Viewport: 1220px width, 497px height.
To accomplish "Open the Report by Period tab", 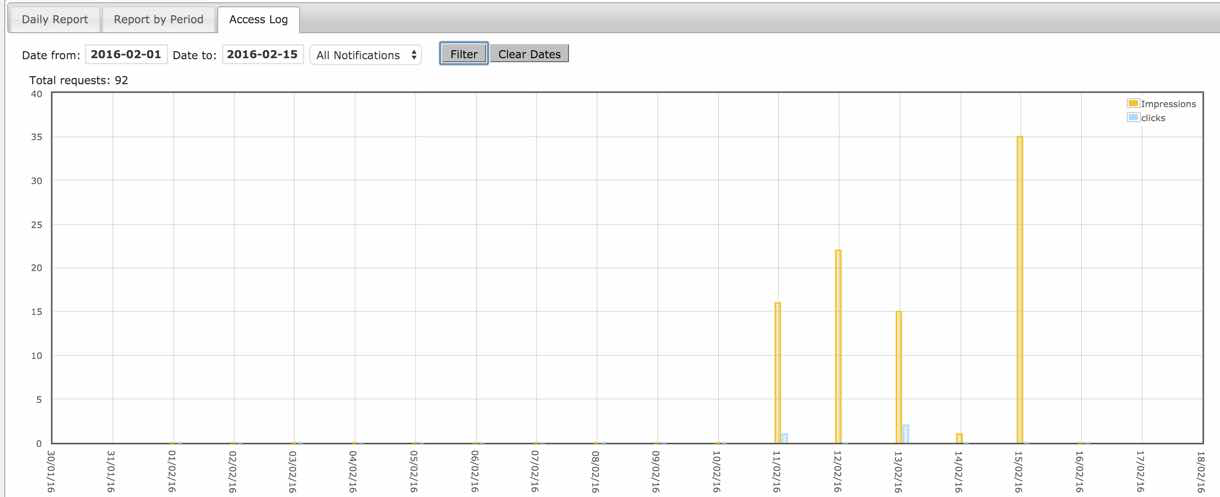I will (158, 19).
